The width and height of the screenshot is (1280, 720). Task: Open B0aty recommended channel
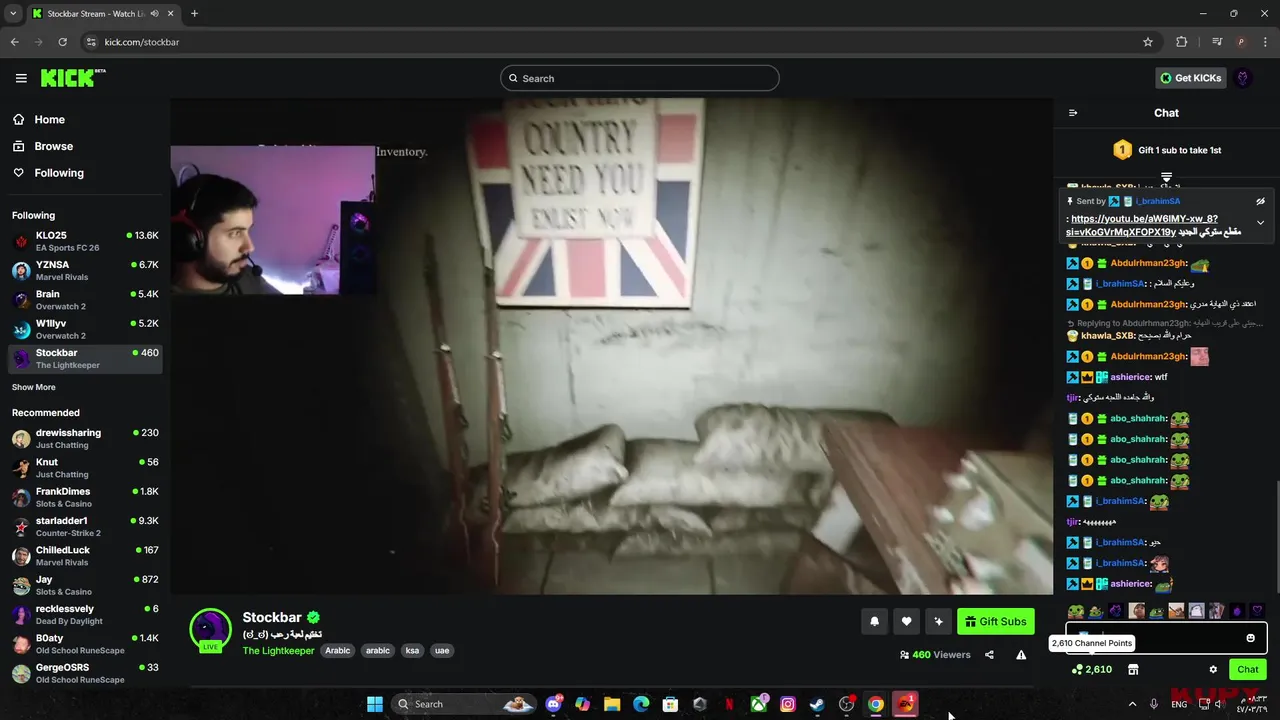(85, 643)
